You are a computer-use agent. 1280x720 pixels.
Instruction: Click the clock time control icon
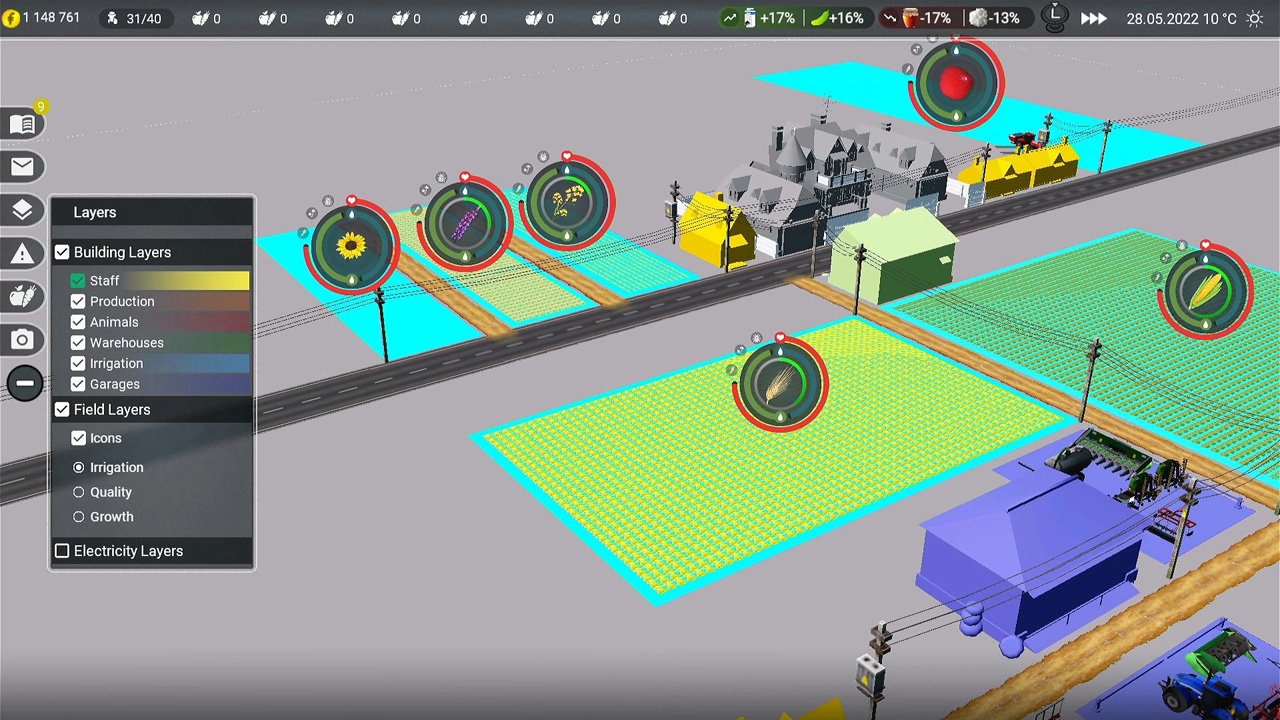1054,17
